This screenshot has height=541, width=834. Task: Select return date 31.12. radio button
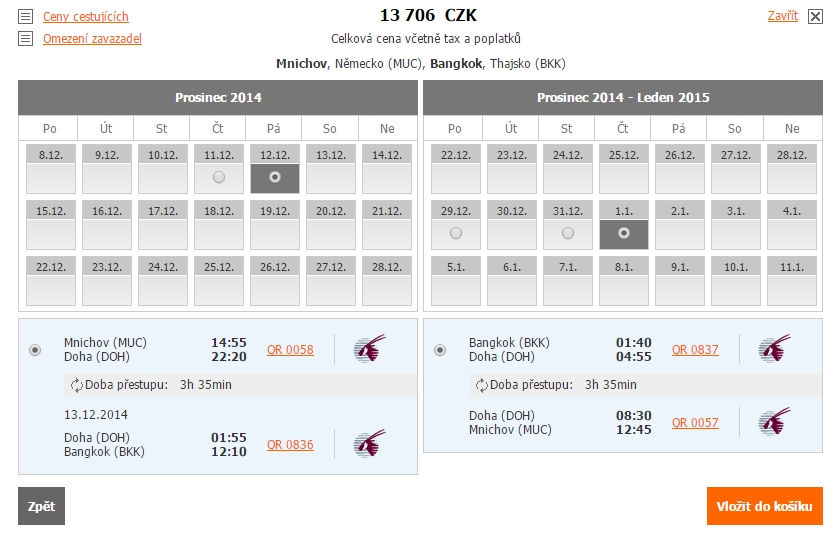(568, 233)
